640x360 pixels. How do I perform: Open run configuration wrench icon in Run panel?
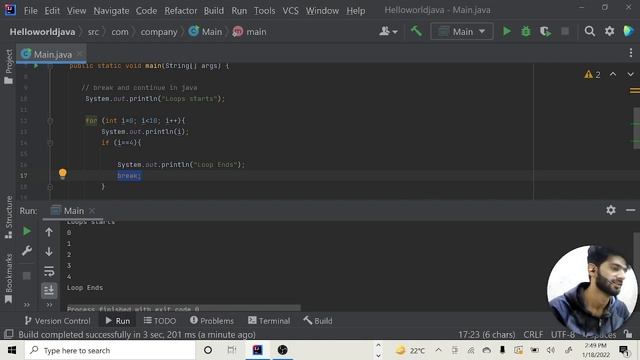27,251
